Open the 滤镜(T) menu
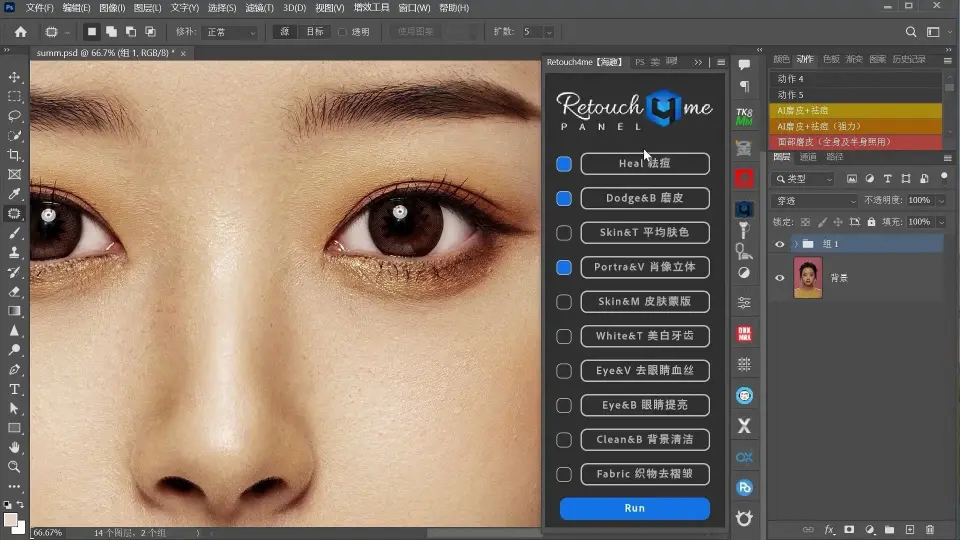The width and height of the screenshot is (960, 540). 259,8
